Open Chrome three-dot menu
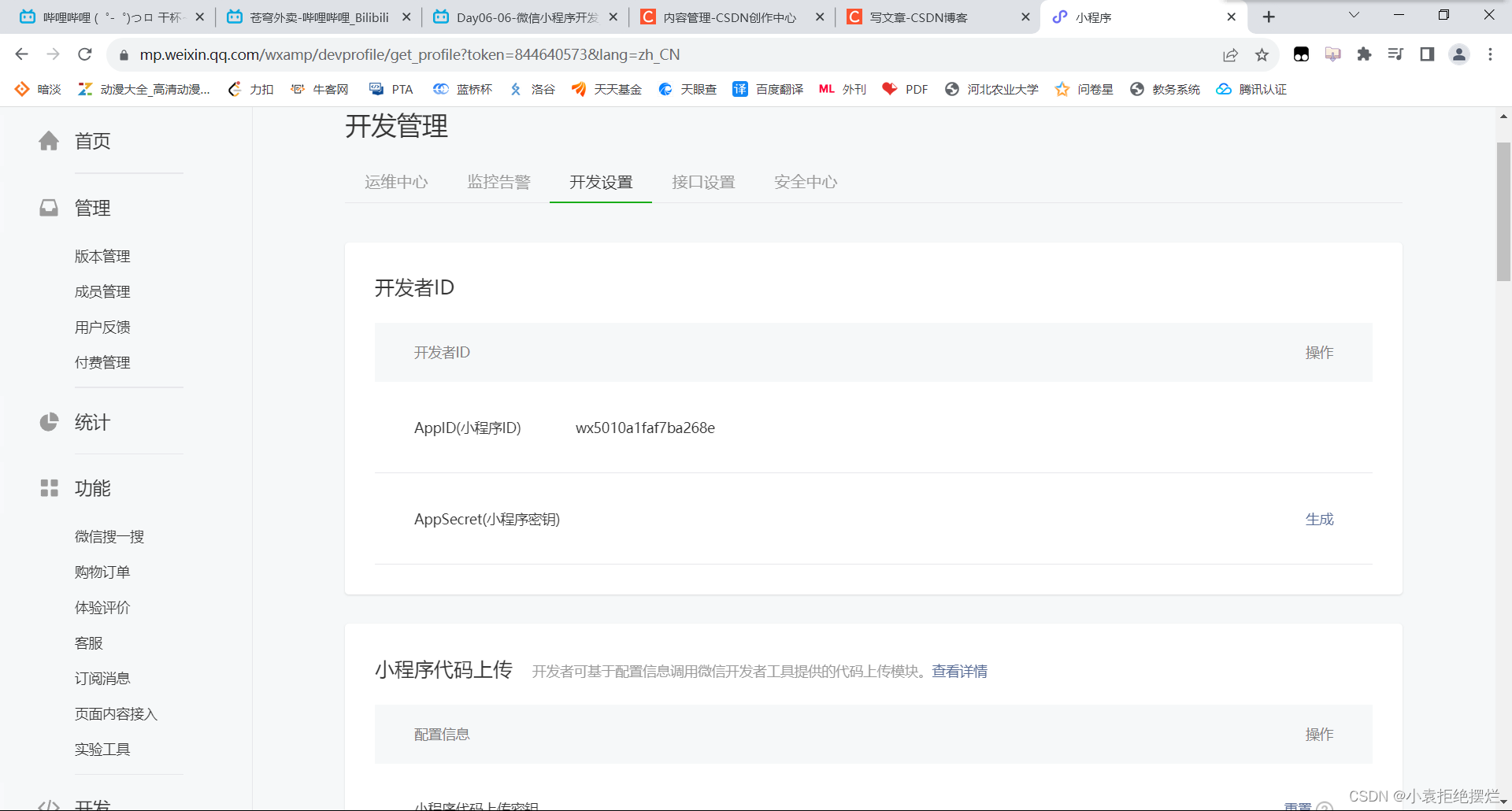 pyautogui.click(x=1490, y=54)
